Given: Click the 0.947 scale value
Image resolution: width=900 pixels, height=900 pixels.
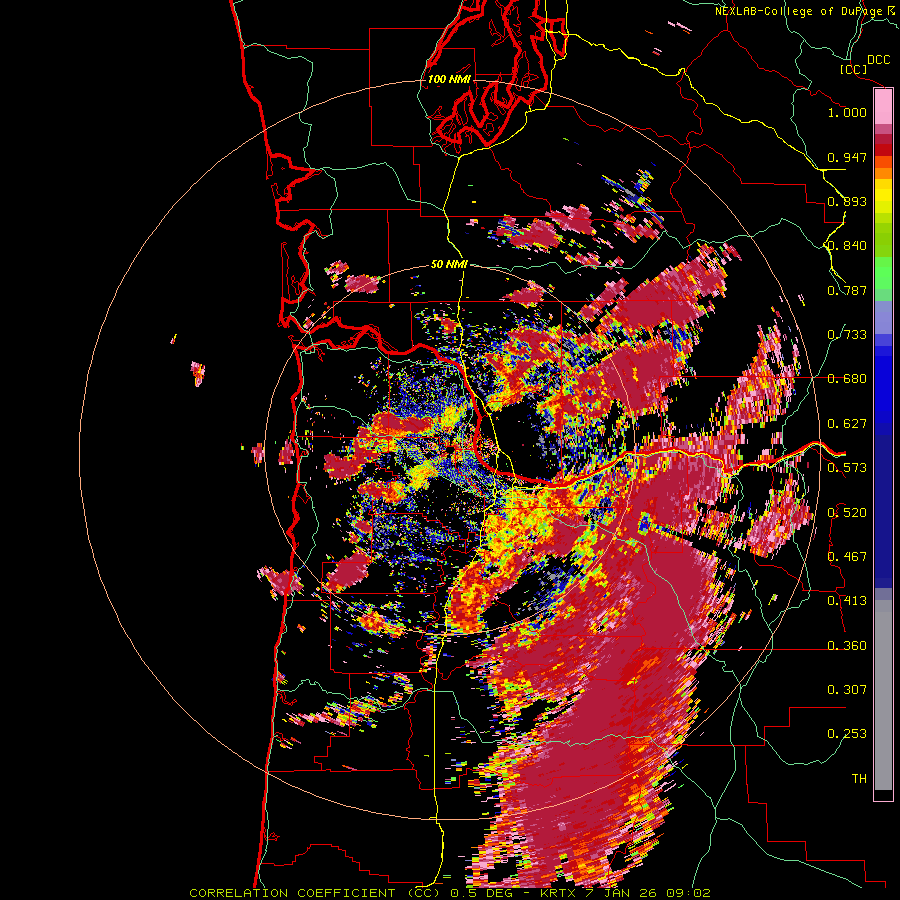Looking at the screenshot, I should tap(847, 157).
